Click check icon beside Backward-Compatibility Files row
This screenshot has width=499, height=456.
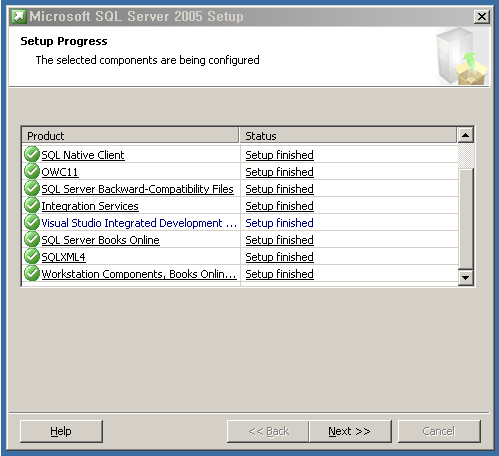[32, 189]
